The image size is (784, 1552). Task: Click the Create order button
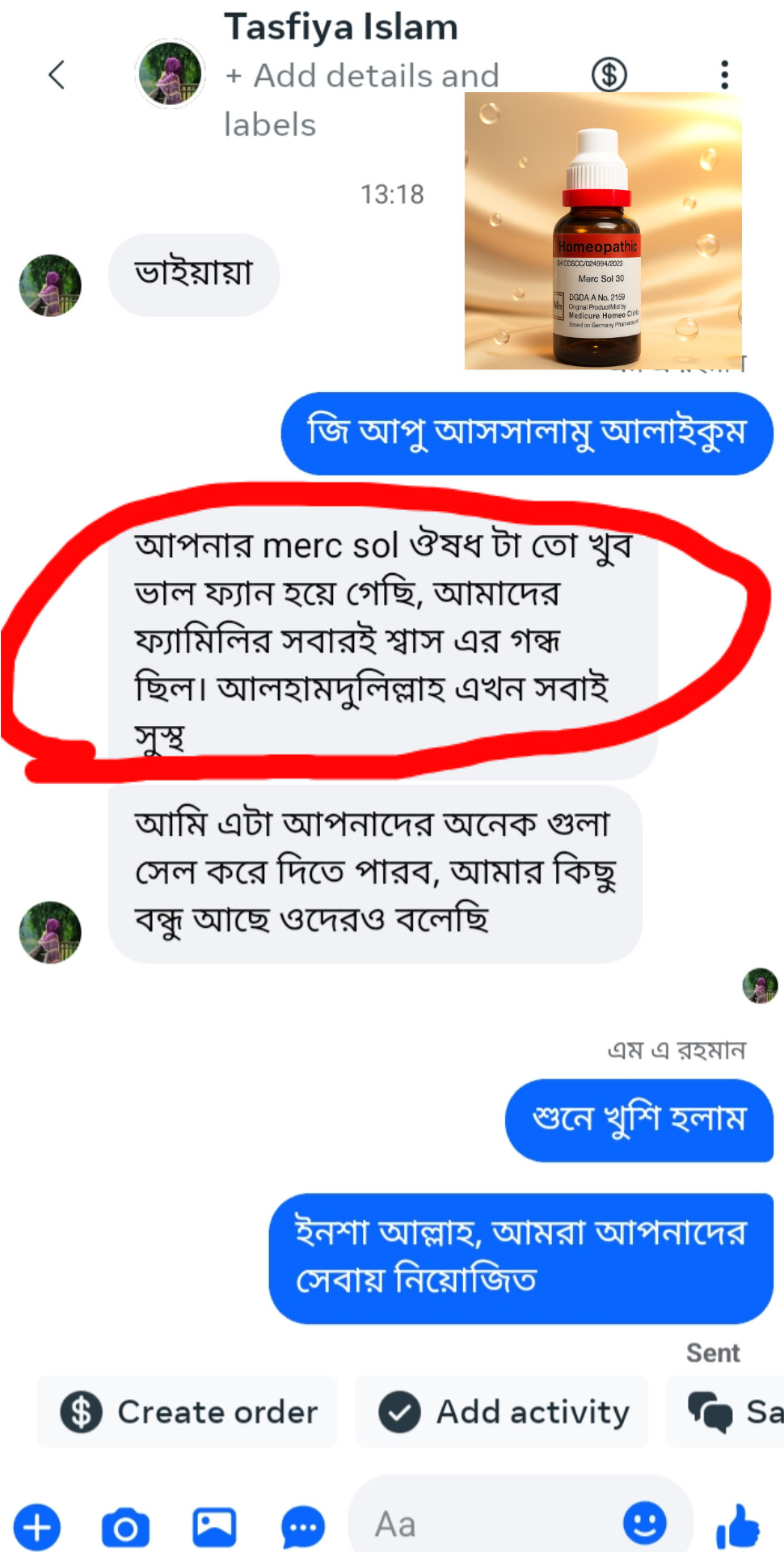[x=188, y=1412]
